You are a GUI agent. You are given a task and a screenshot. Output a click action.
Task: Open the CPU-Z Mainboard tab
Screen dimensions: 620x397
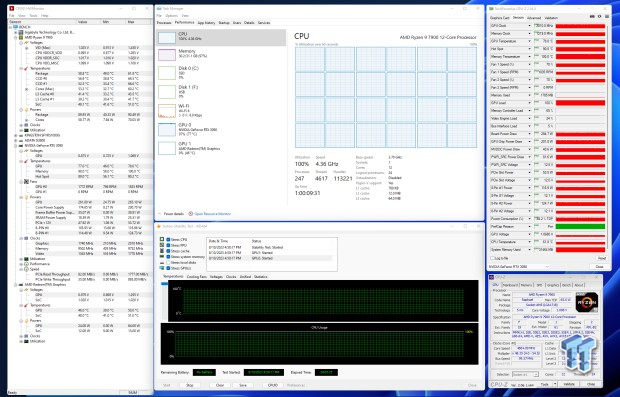[510, 285]
